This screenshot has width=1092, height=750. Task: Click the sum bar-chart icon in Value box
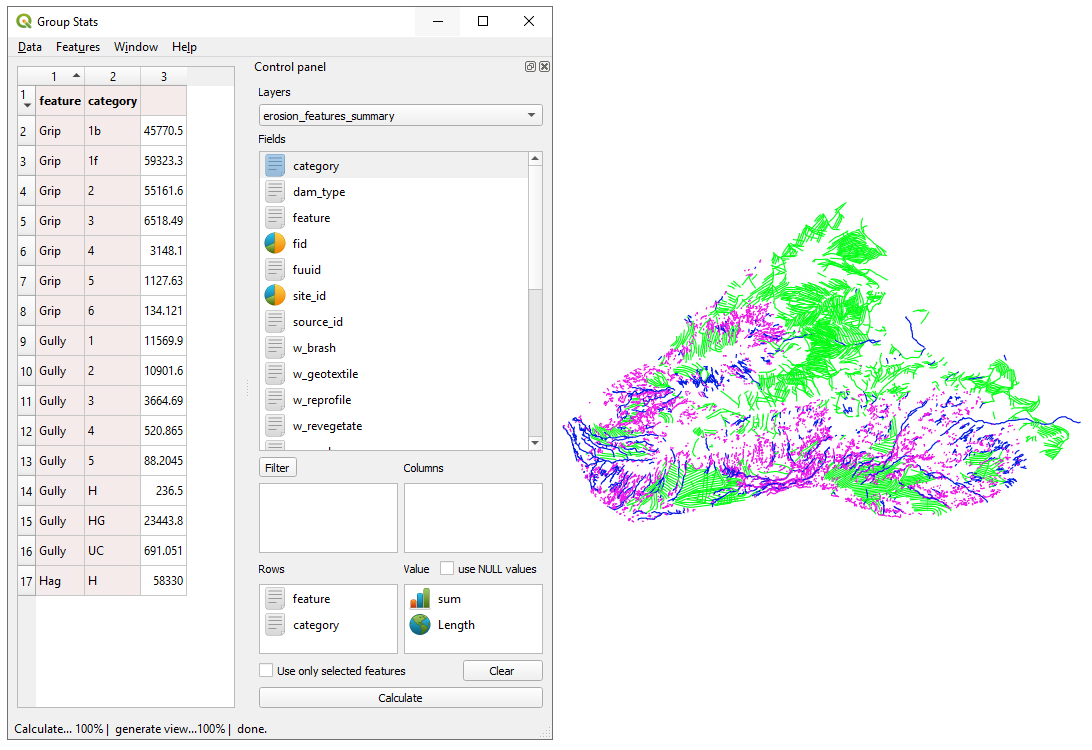(x=420, y=599)
